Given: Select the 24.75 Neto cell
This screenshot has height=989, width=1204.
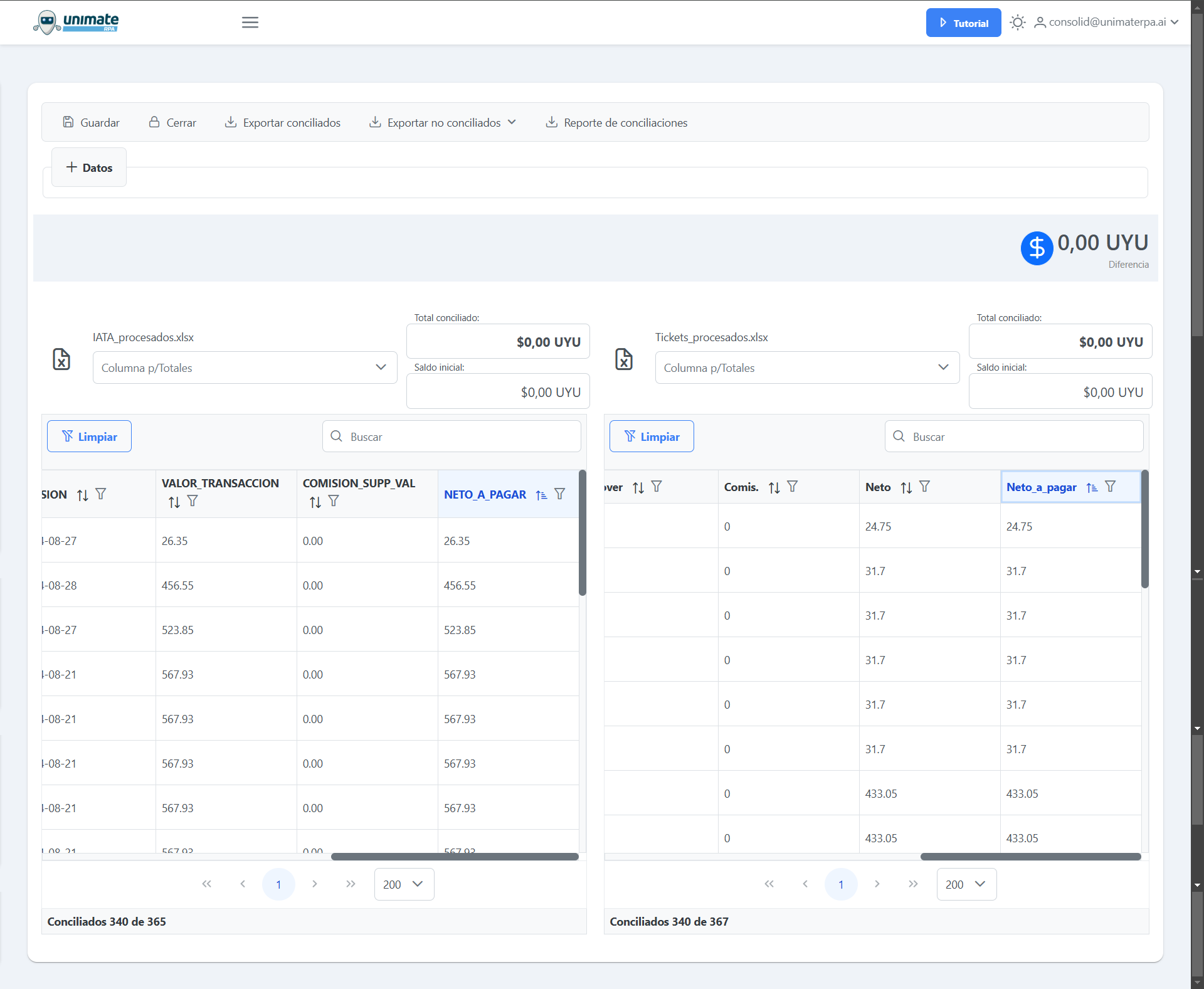Looking at the screenshot, I should pyautogui.click(x=929, y=526).
